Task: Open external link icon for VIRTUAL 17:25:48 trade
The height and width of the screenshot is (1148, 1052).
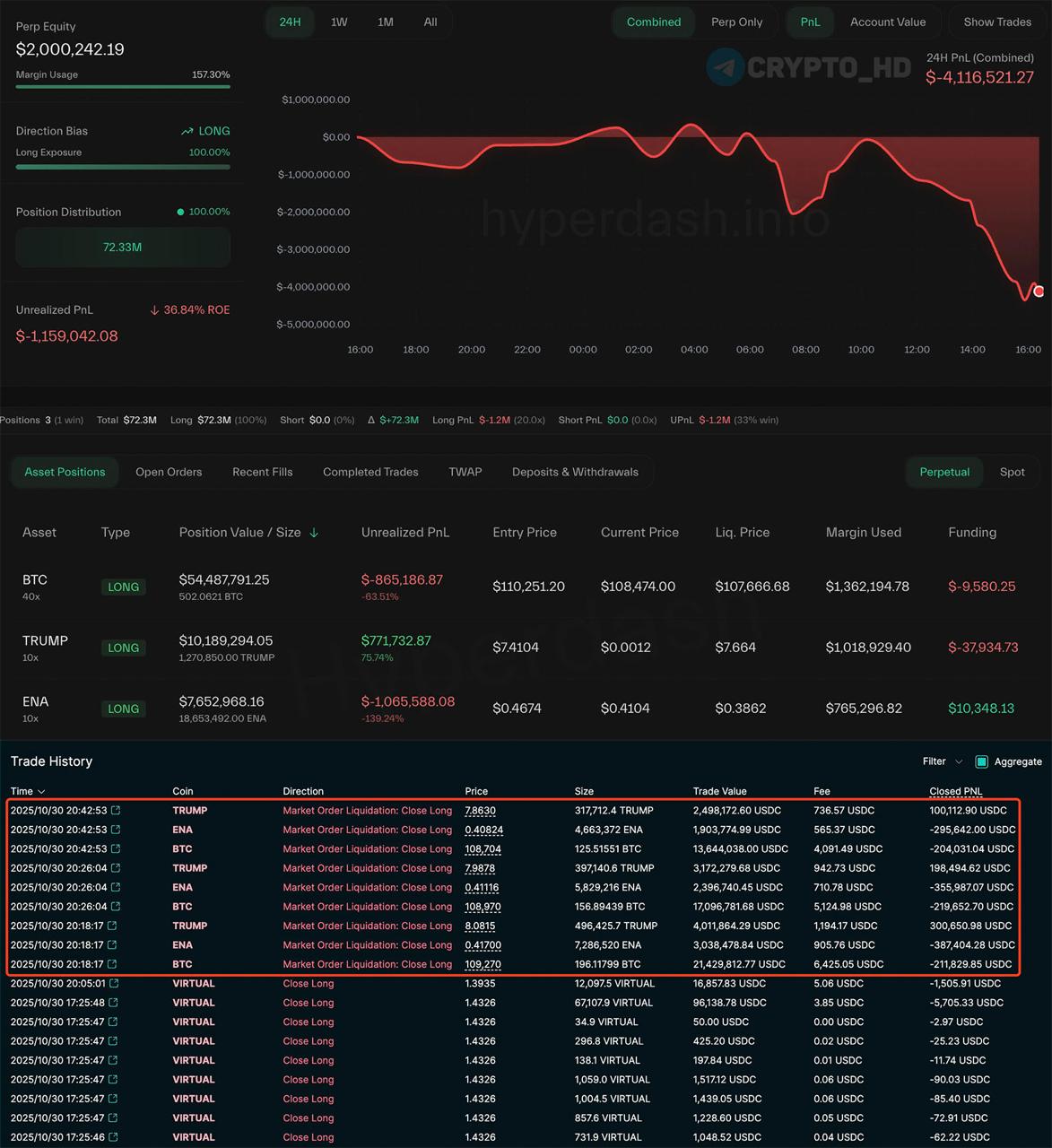Action: [x=114, y=1003]
